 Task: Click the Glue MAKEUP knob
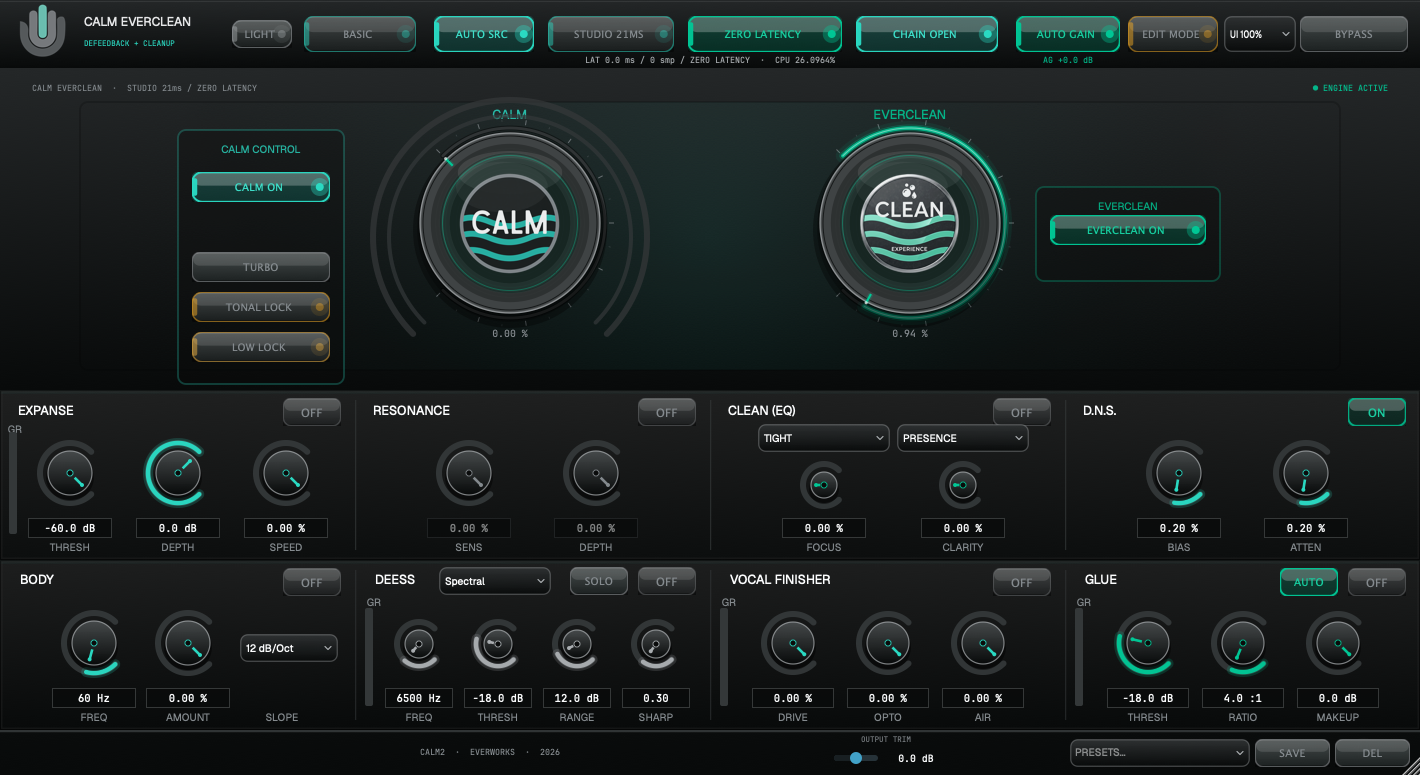(x=1337, y=644)
